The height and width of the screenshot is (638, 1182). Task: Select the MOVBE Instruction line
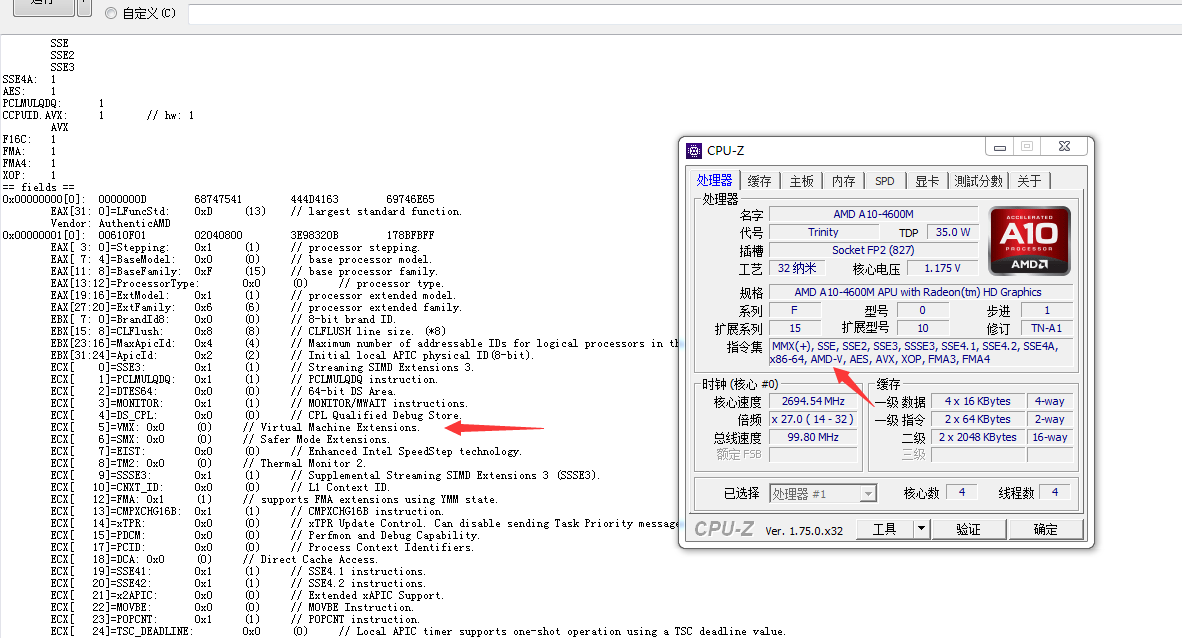[232, 608]
